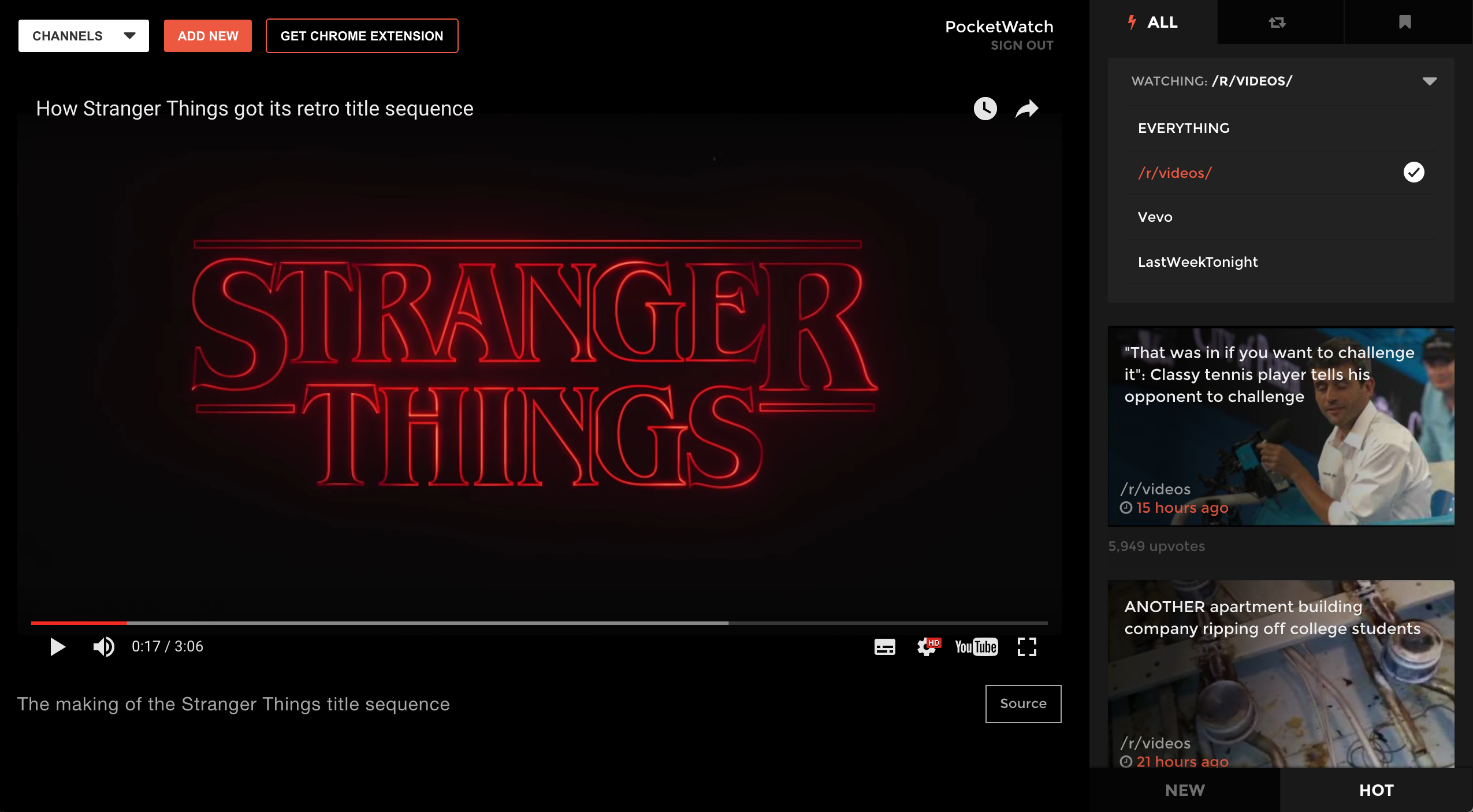The height and width of the screenshot is (812, 1473).
Task: Switch to the NEW tab
Action: 1185,790
